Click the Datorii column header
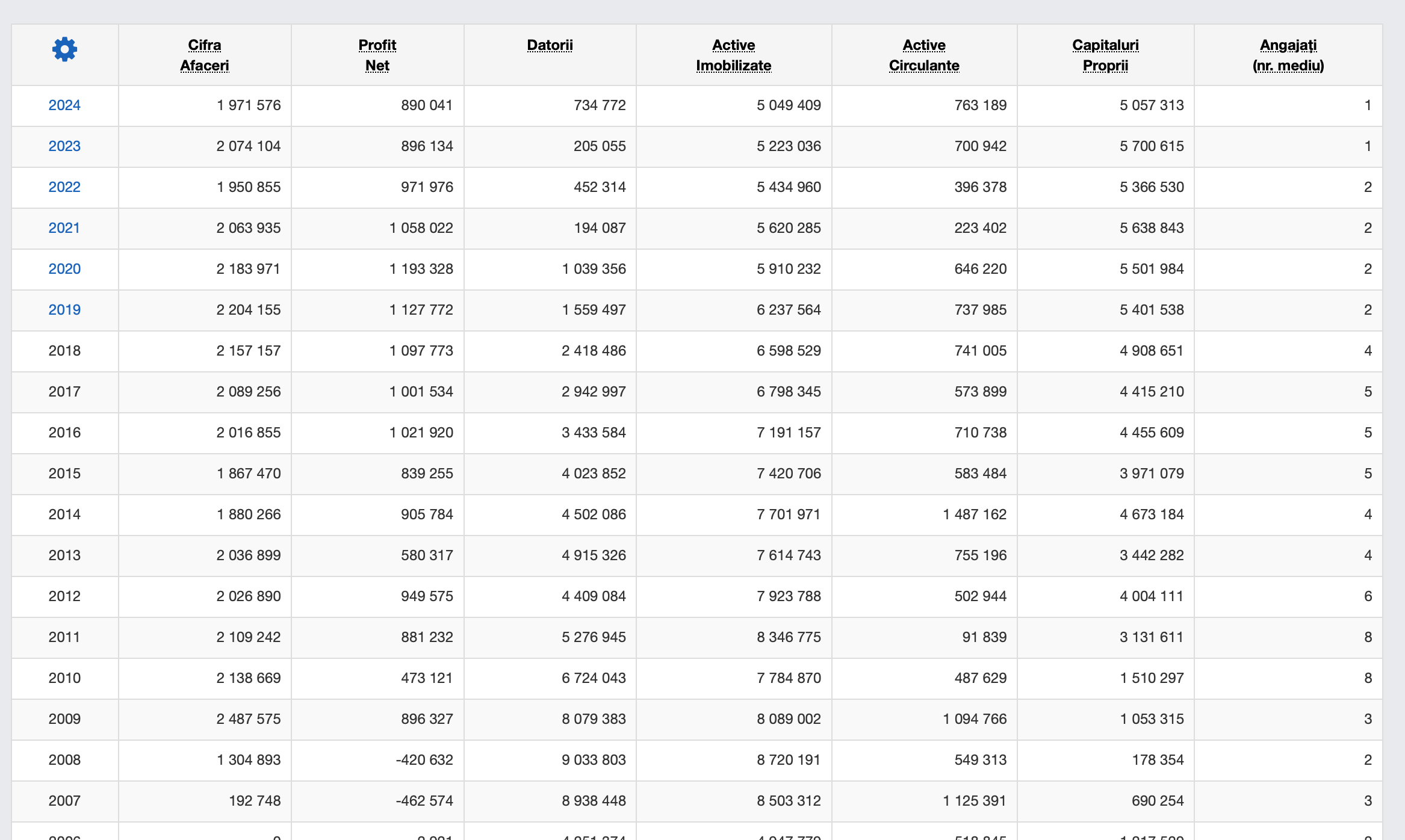 pos(550,45)
